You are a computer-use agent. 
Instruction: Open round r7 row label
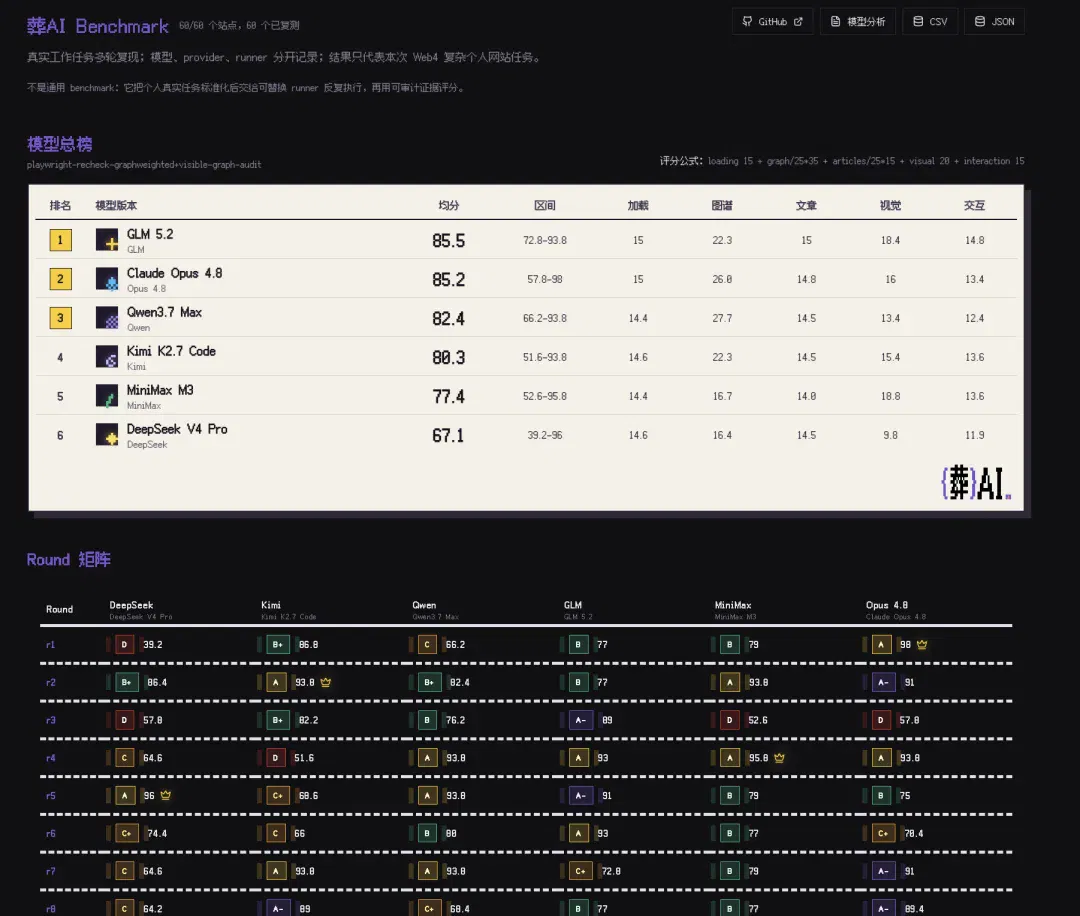coord(50,871)
